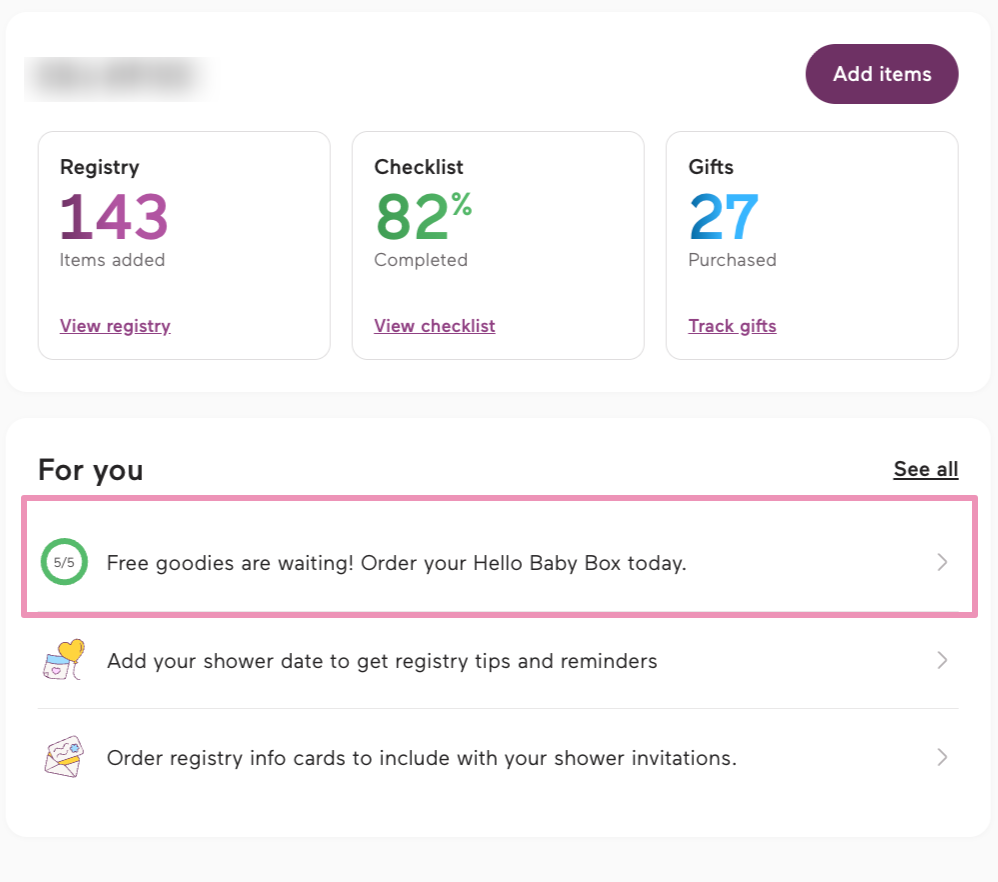Click the 5/5 progress circle icon
This screenshot has height=882, width=998.
click(64, 562)
